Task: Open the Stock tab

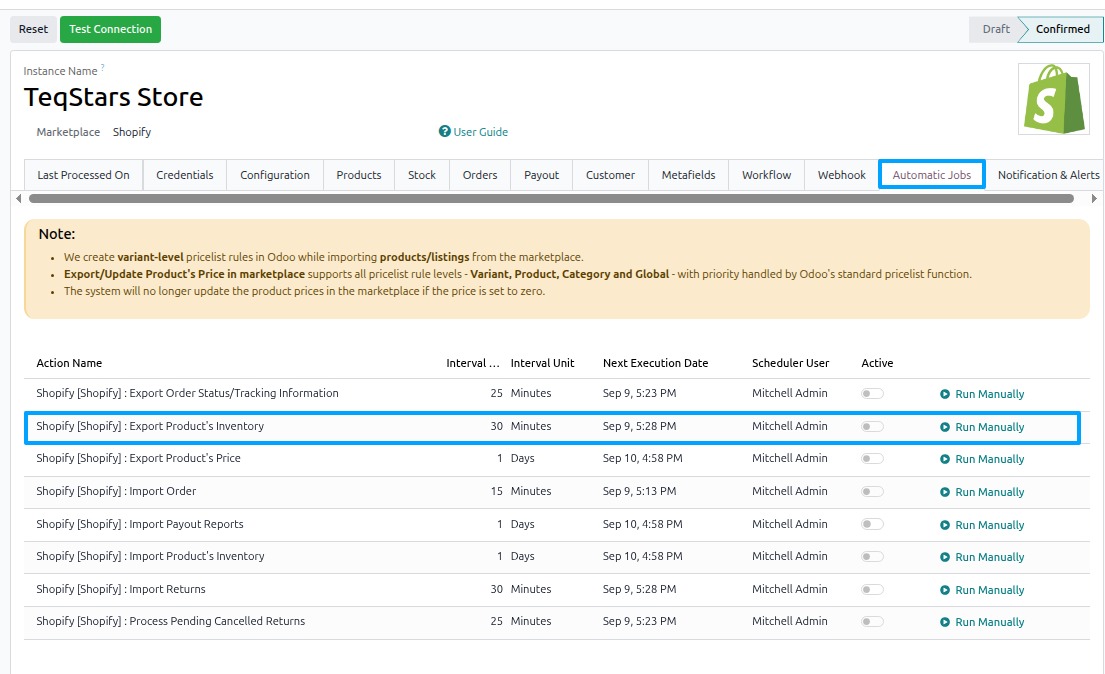Action: coord(421,175)
